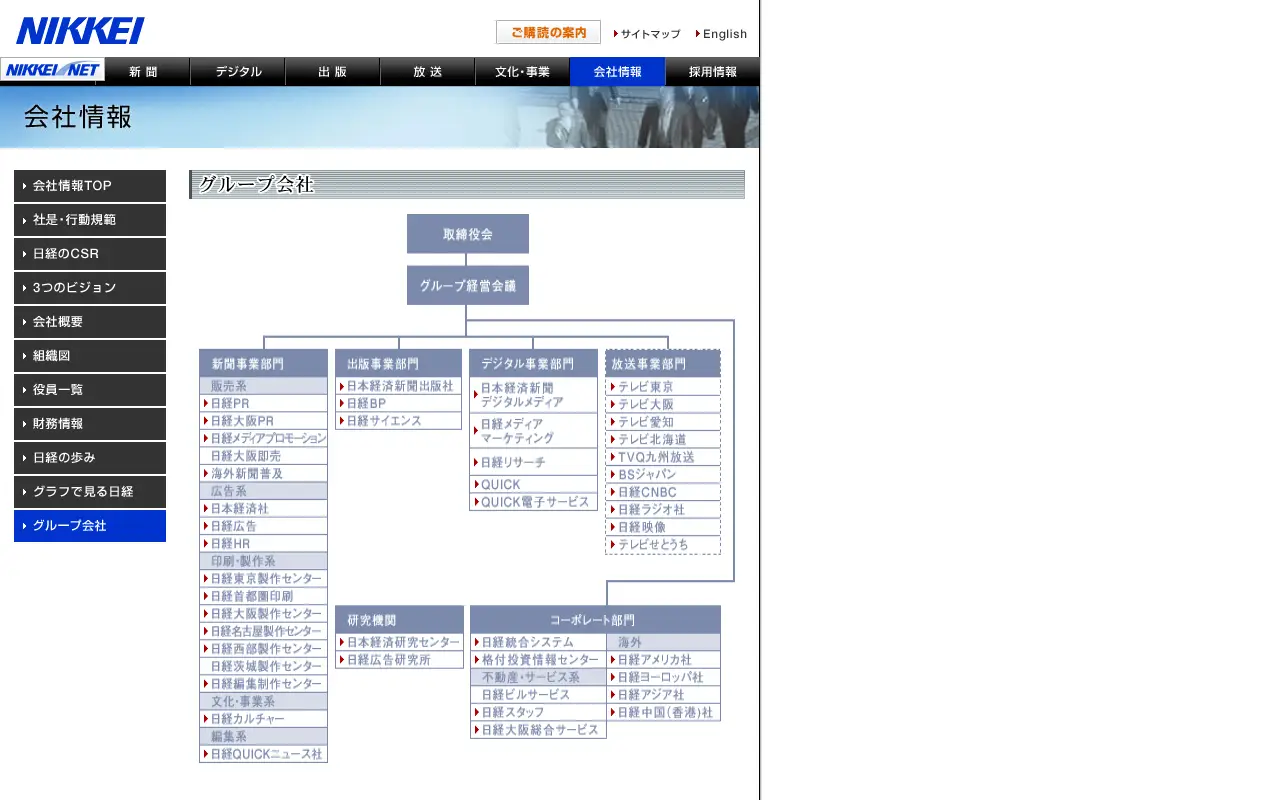Click the NIKKEI logo

pyautogui.click(x=80, y=30)
